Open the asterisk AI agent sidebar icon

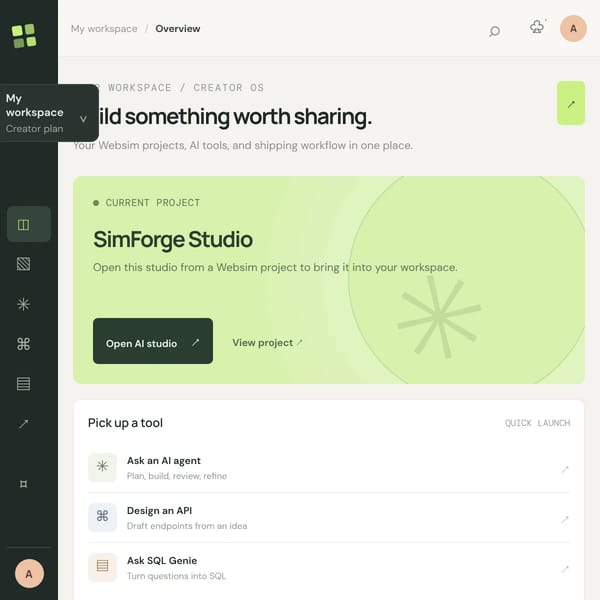[x=23, y=304]
